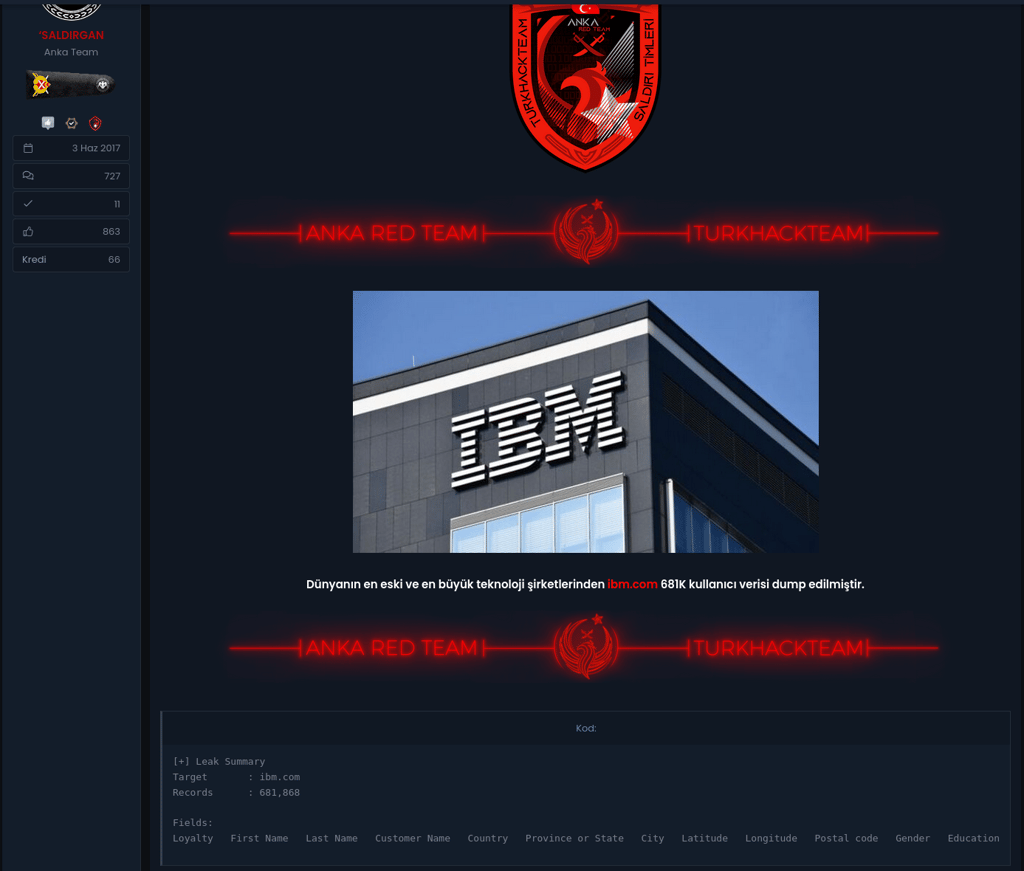
Task: Click the Province or State field name
Action: coord(575,838)
